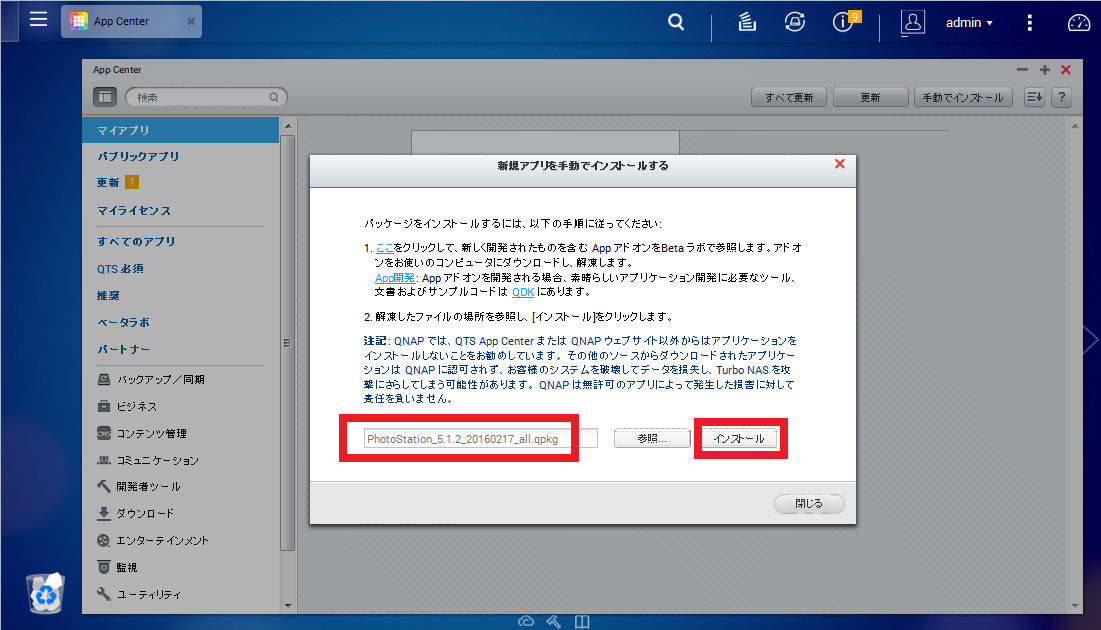
Task: Click the 参照... browse button
Action: pyautogui.click(x=652, y=438)
